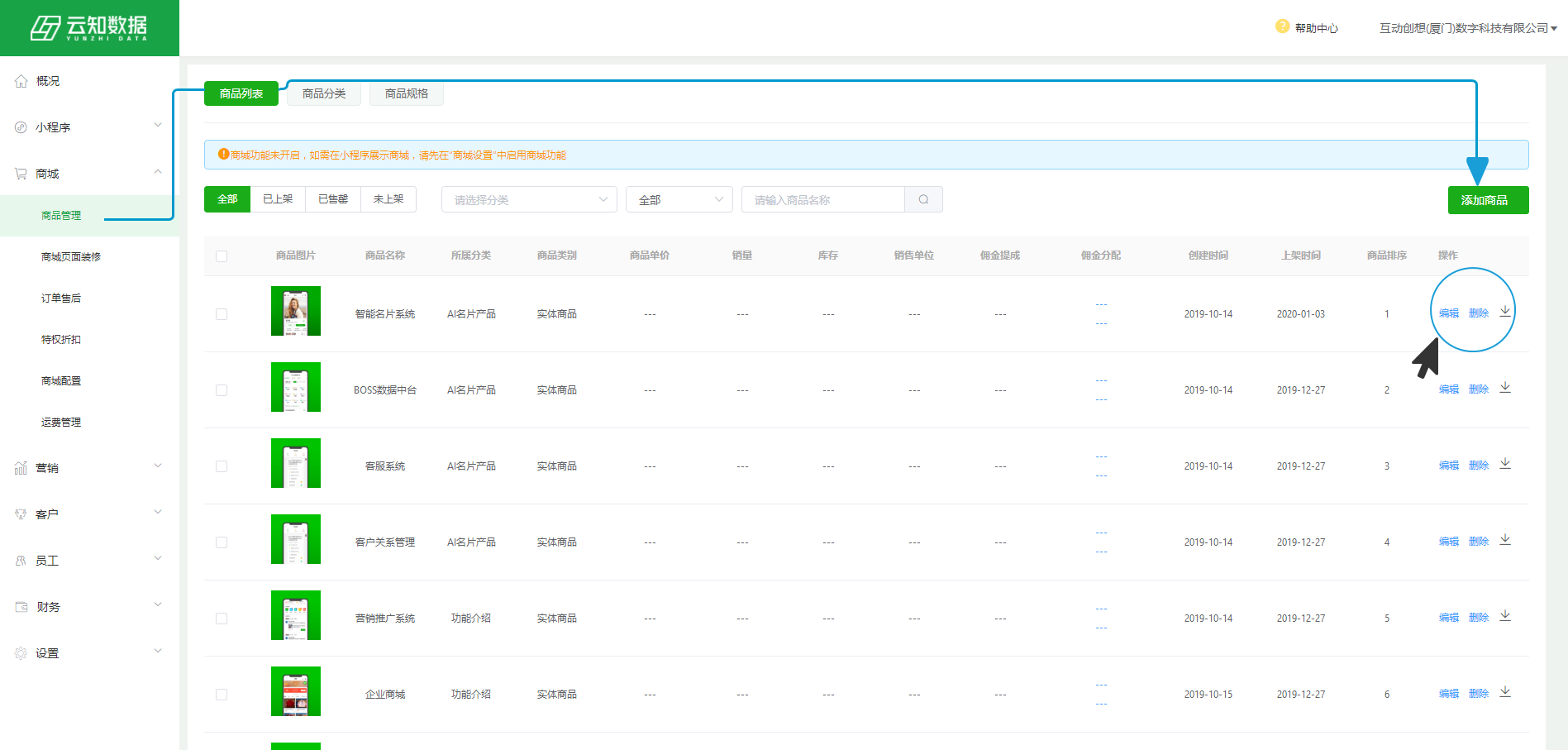
Task: Click the Yunzhi Data logo
Action: (x=89, y=28)
